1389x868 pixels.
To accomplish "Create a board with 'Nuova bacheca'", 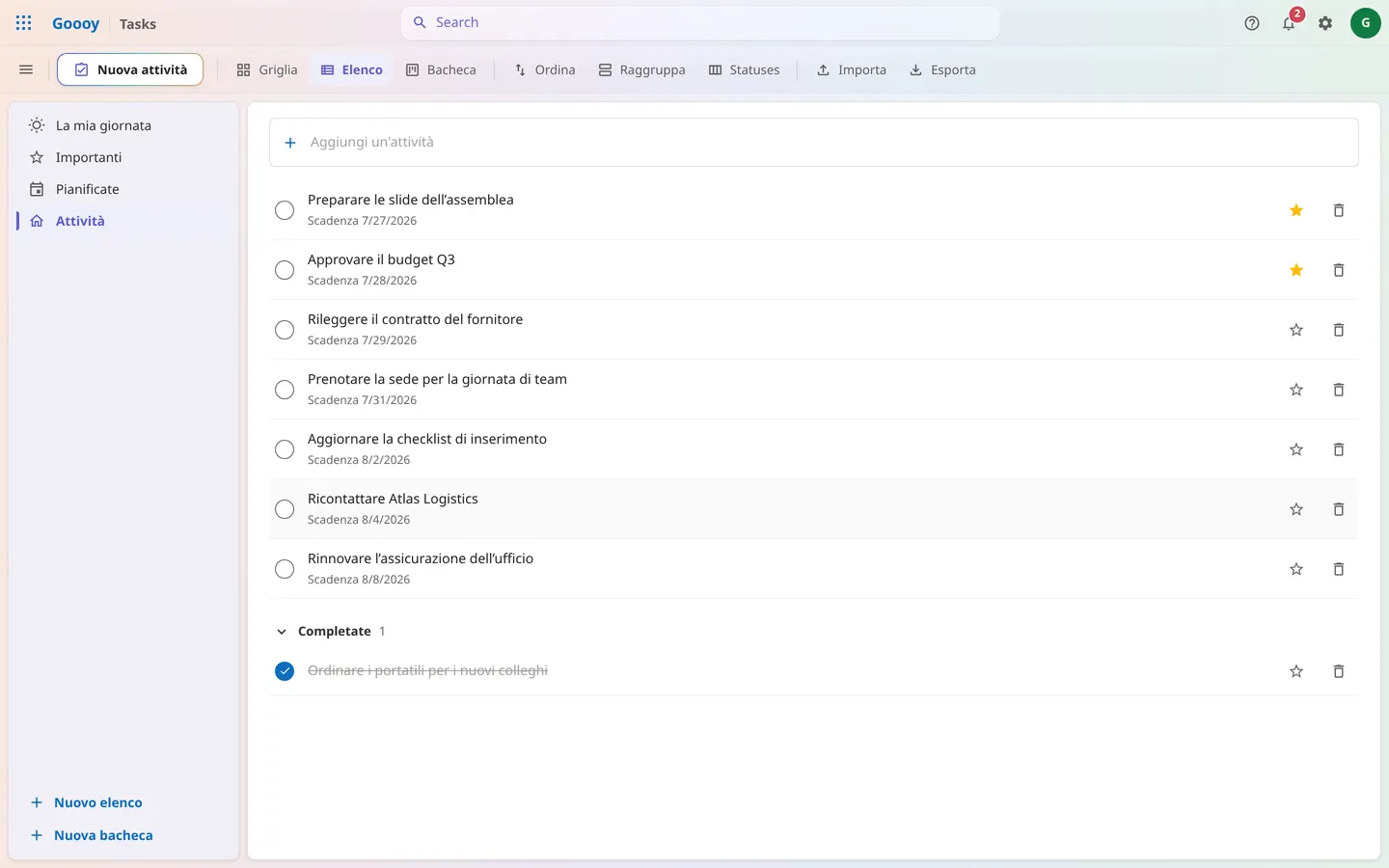I will pyautogui.click(x=92, y=835).
